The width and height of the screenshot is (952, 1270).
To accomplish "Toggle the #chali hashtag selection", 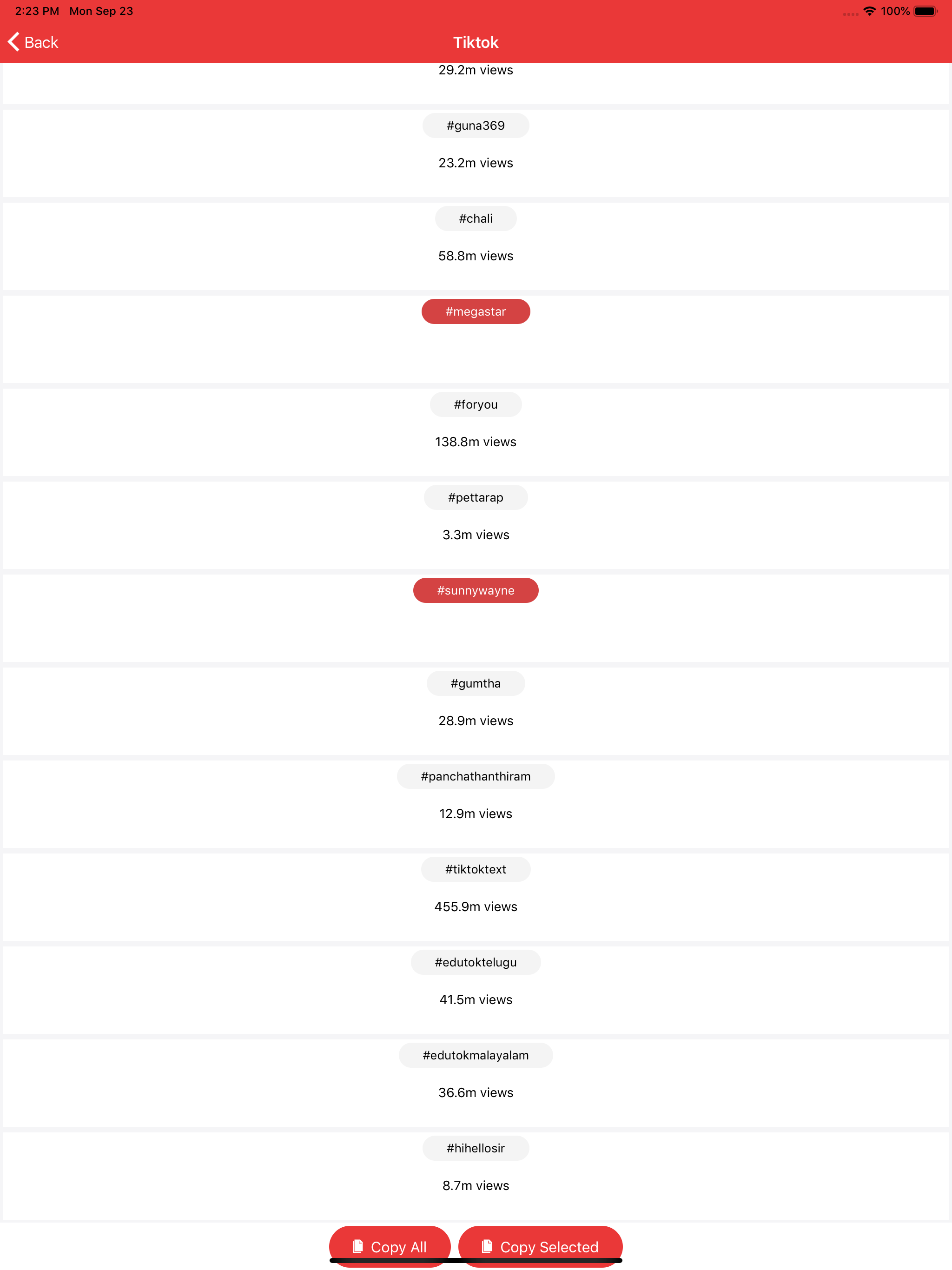I will pos(476,218).
